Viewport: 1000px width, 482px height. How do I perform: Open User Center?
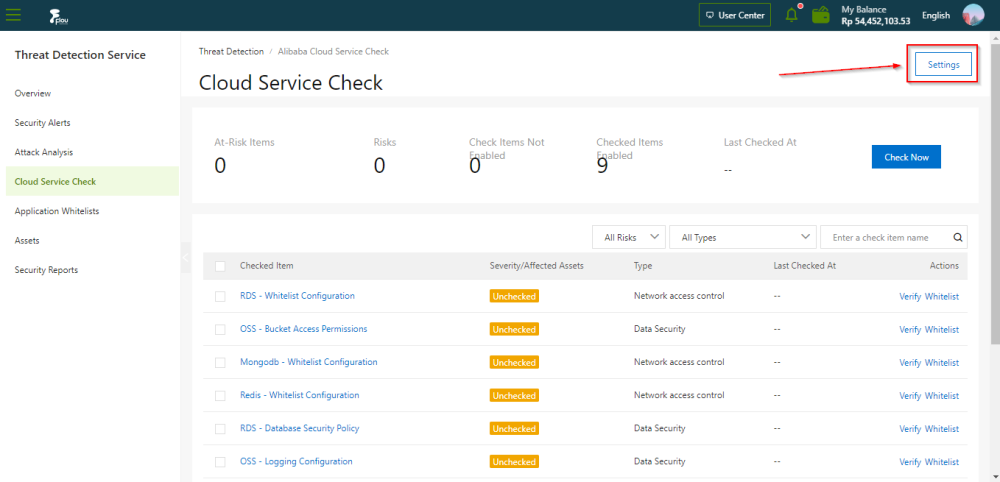click(735, 15)
